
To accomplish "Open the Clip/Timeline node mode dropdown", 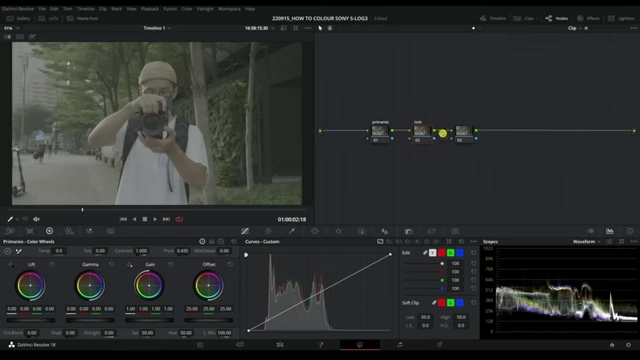I will (575, 28).
